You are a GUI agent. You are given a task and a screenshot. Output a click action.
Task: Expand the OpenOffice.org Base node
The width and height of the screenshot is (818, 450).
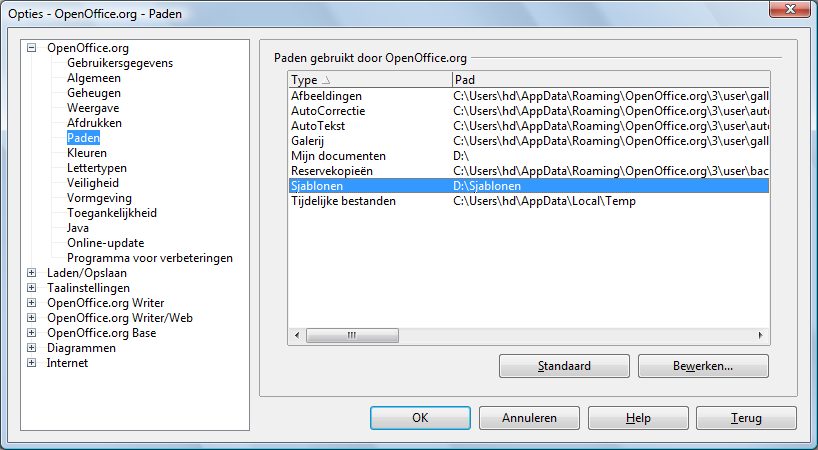[x=32, y=333]
